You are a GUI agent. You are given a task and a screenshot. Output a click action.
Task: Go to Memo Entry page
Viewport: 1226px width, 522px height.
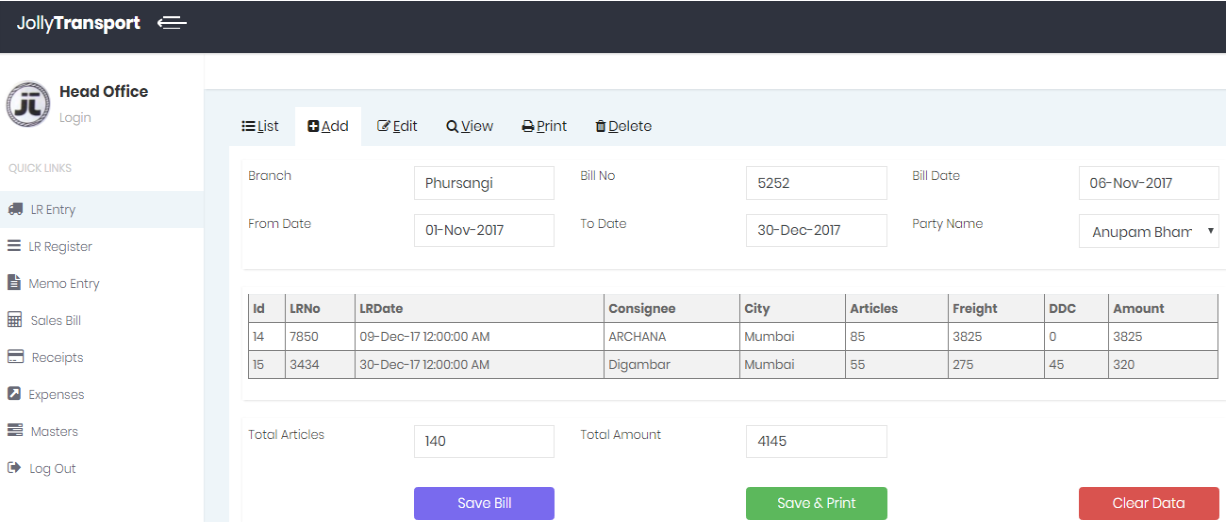pyautogui.click(x=102, y=283)
